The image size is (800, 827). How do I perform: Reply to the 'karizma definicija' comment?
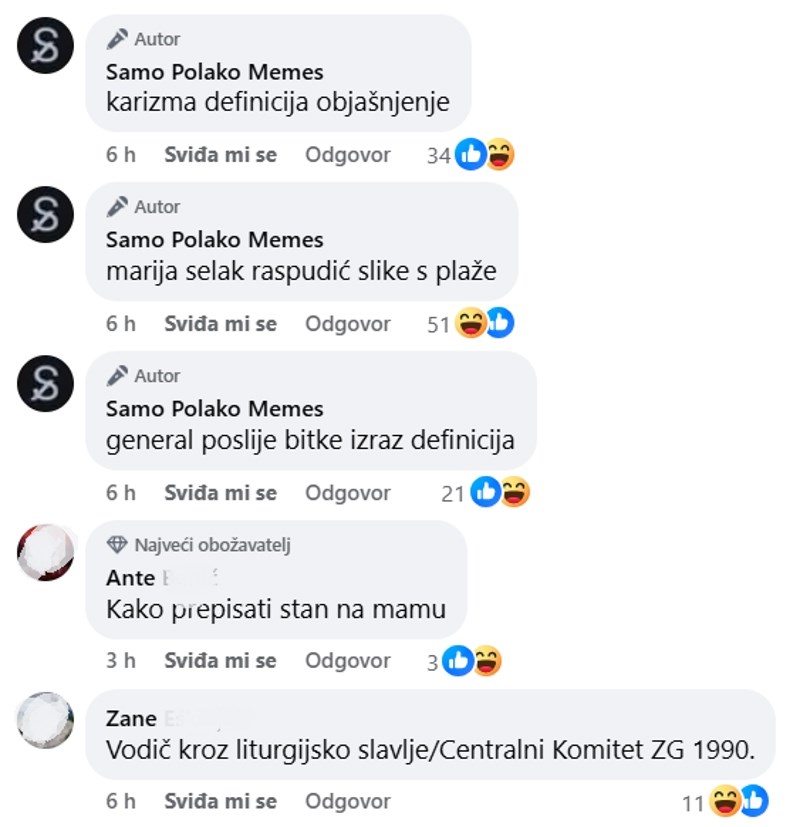click(348, 155)
